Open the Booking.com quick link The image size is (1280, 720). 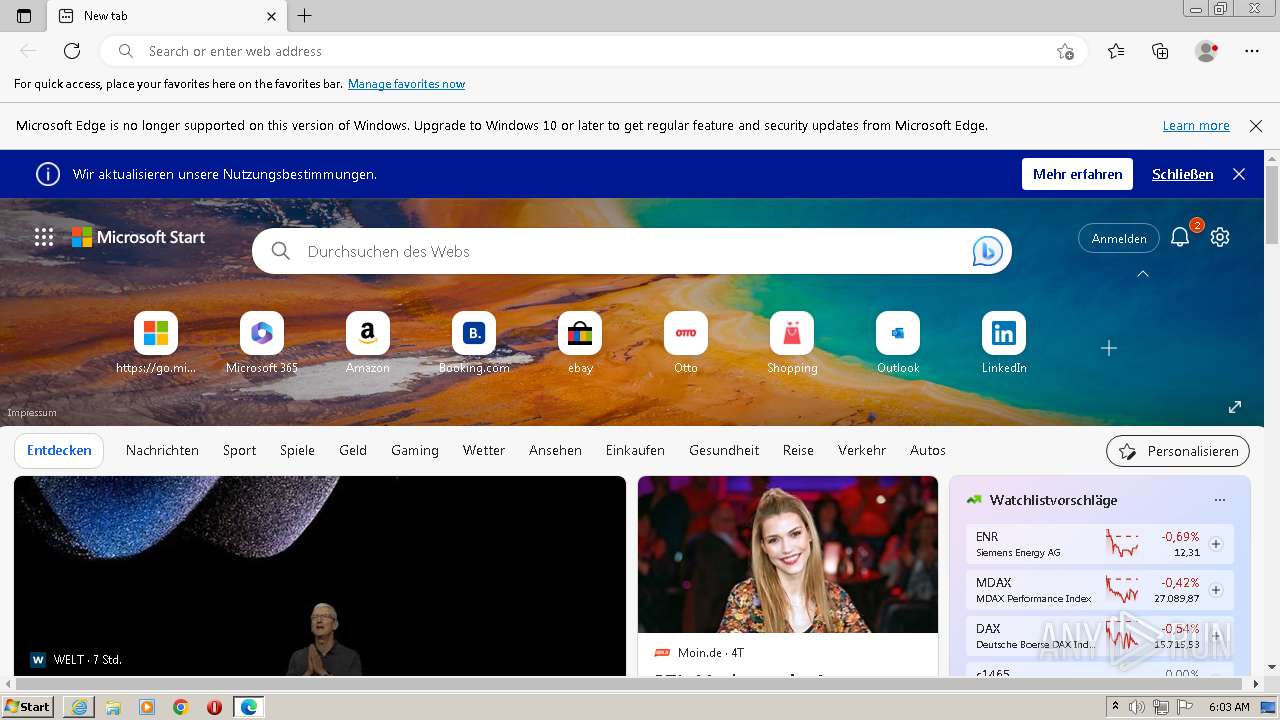click(x=474, y=343)
